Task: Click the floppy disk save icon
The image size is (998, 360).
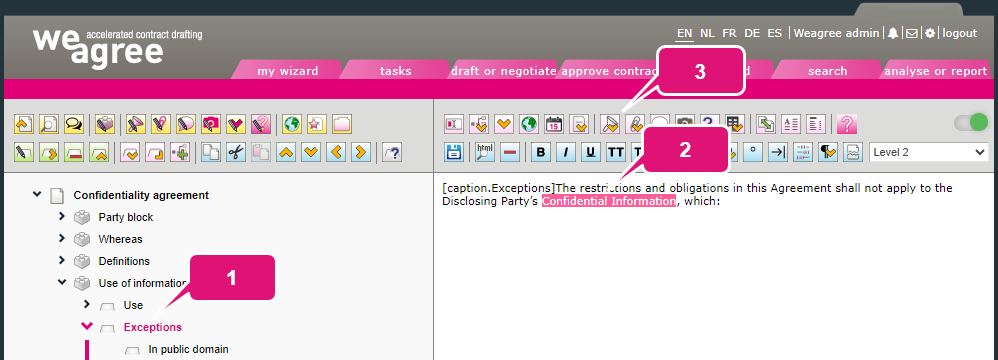Action: pos(454,152)
